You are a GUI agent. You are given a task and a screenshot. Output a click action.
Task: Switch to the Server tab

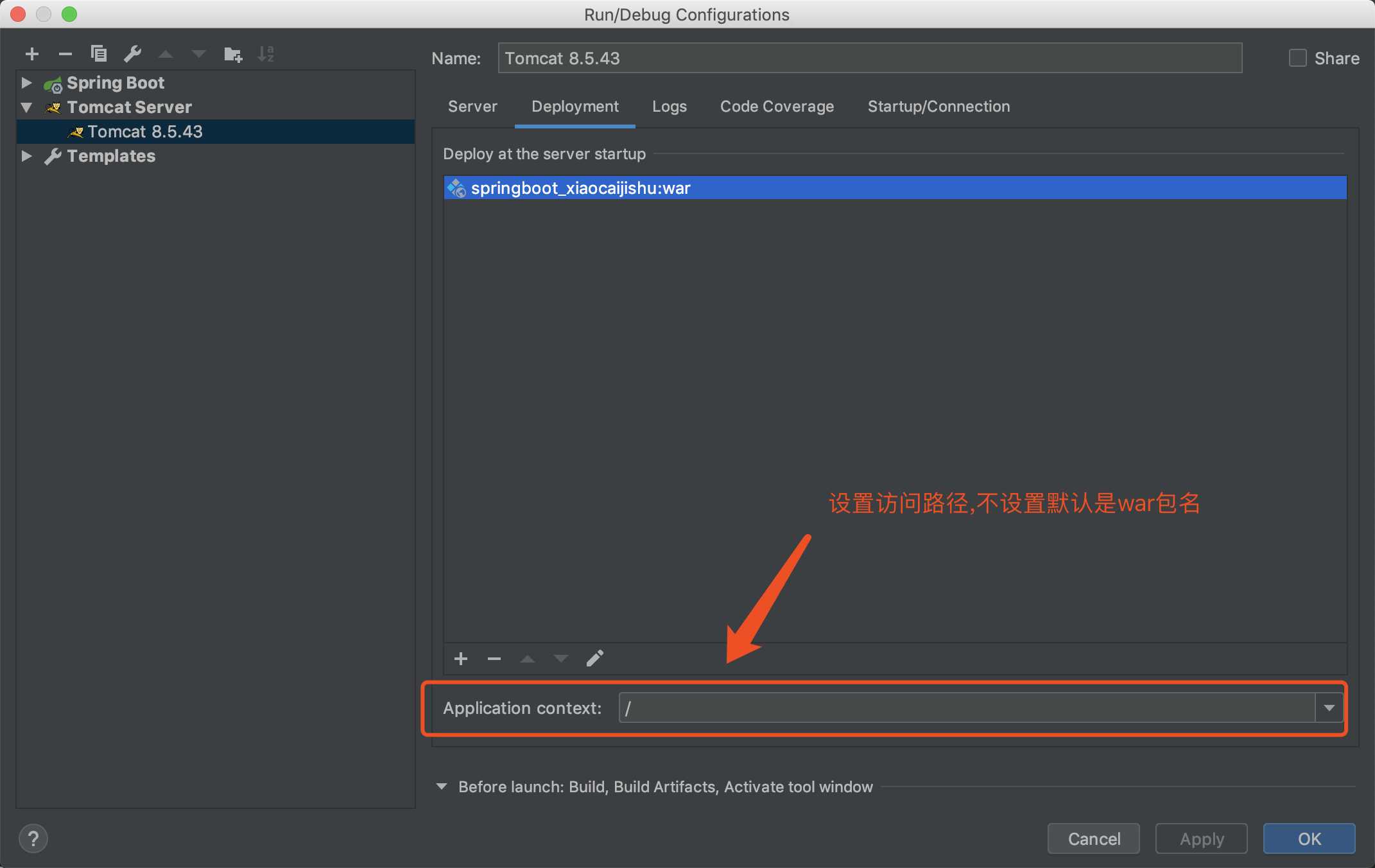[472, 105]
